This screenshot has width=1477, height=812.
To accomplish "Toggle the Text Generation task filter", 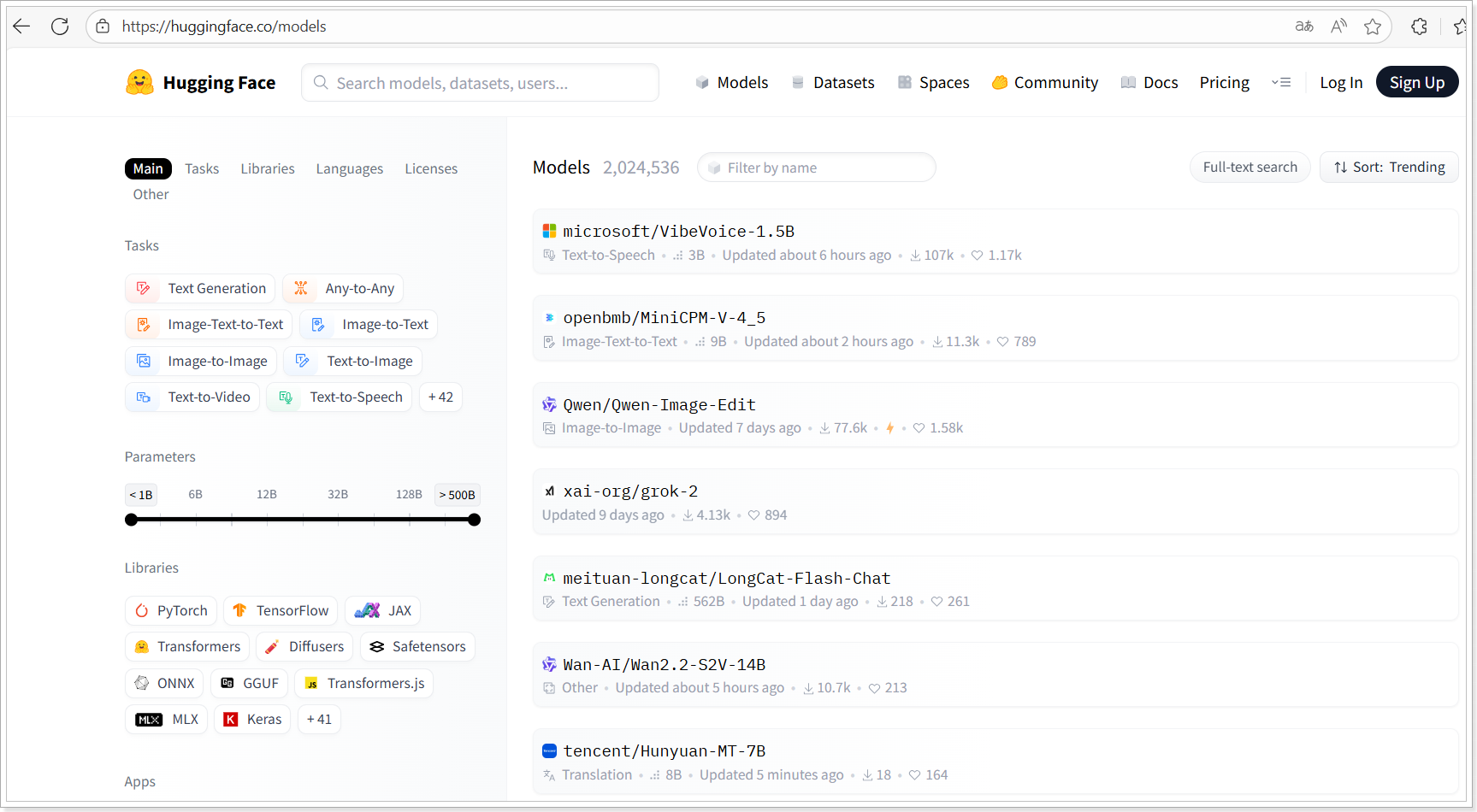I will point(200,289).
